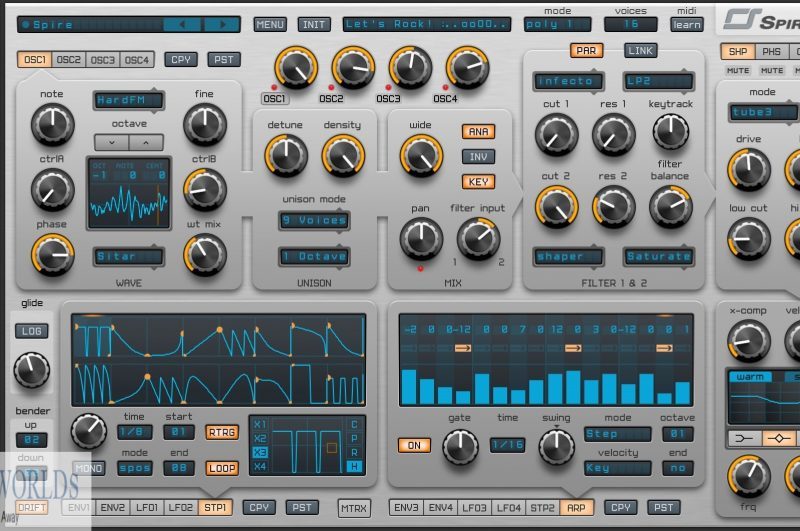Viewport: 800px width, 531px height.
Task: Toggle the filter PAR routing button
Action: [586, 50]
